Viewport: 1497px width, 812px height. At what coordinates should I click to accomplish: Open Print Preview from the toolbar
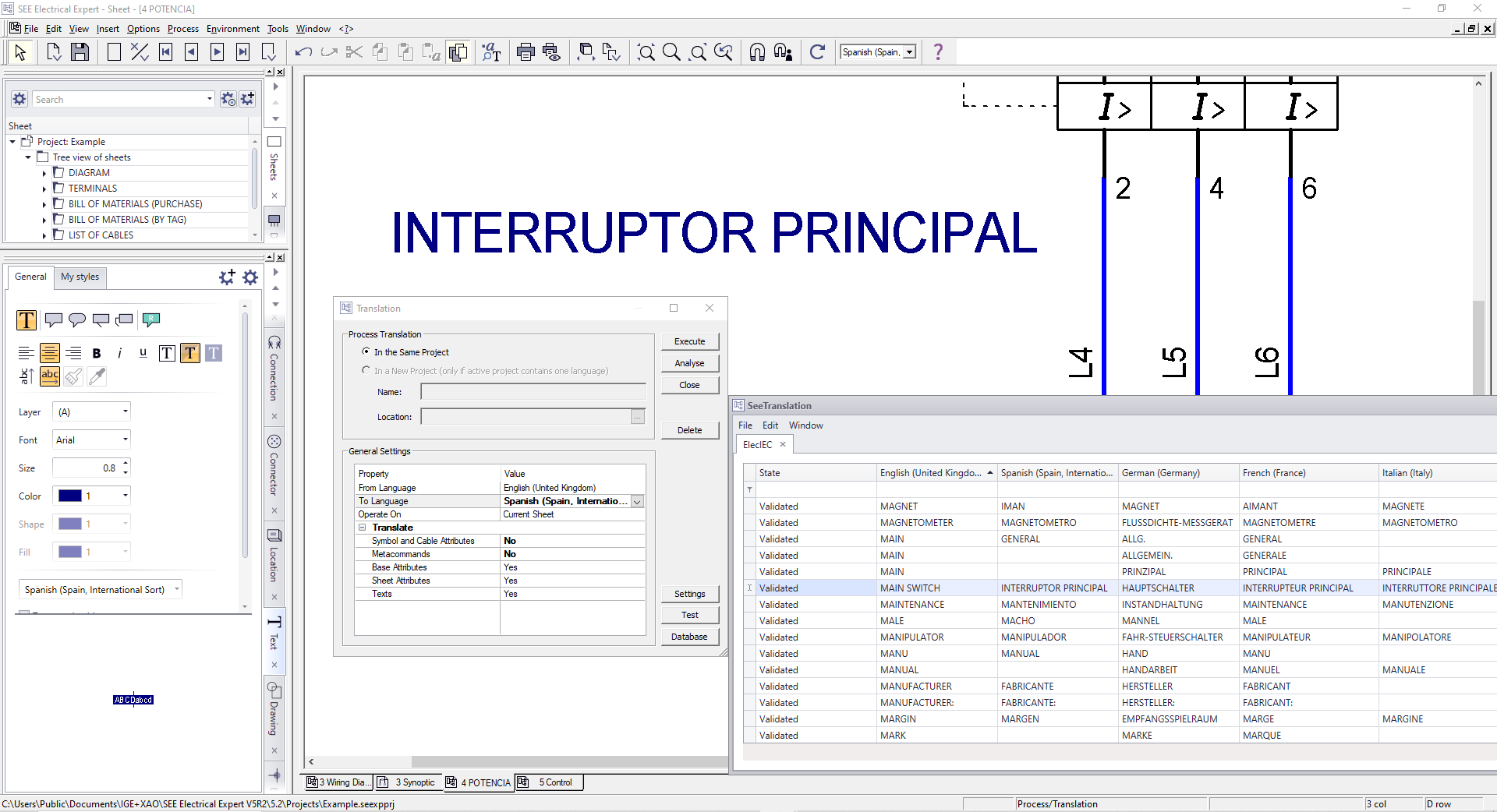point(552,51)
